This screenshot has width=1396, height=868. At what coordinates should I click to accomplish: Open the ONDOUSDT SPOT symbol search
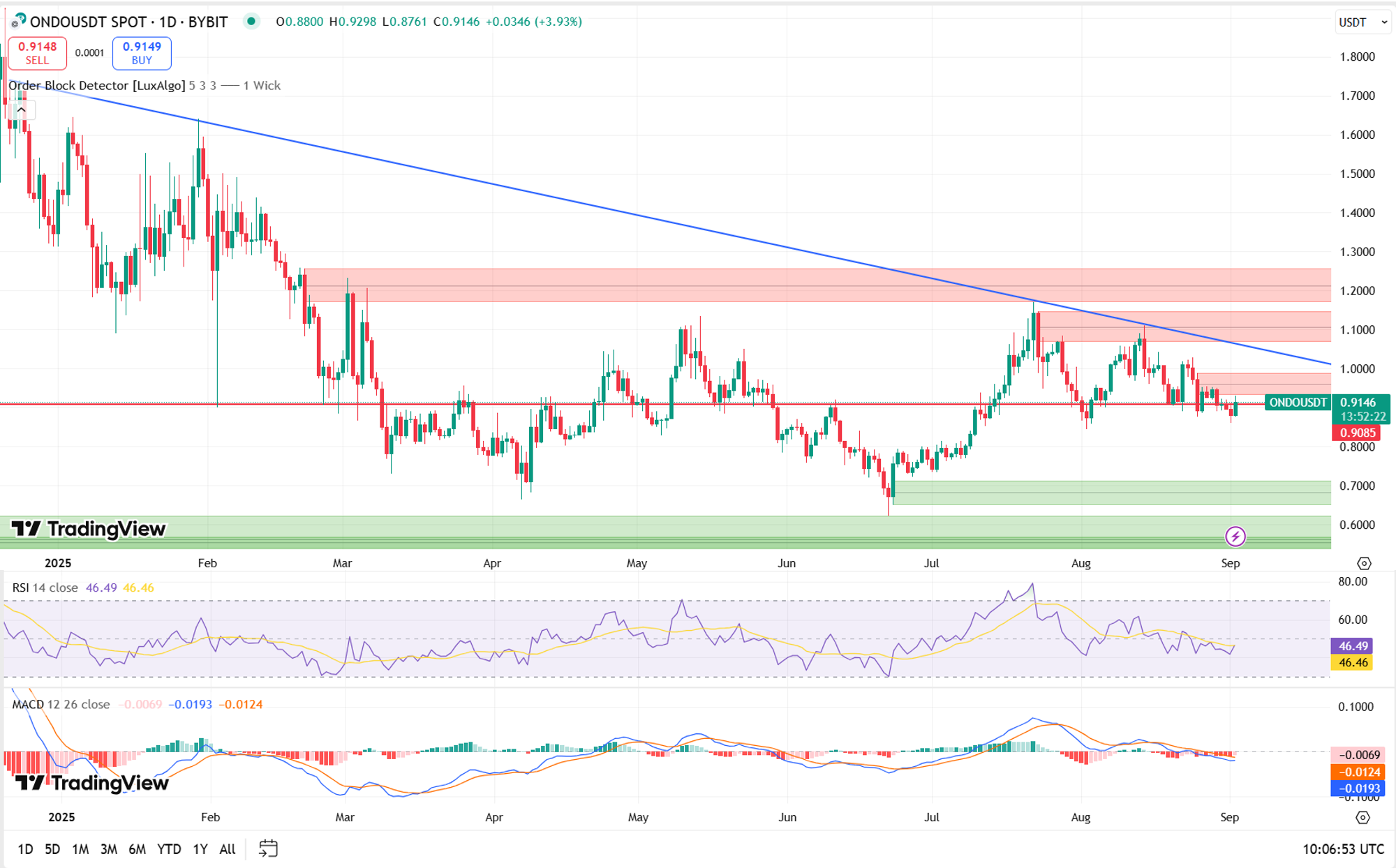(129, 22)
